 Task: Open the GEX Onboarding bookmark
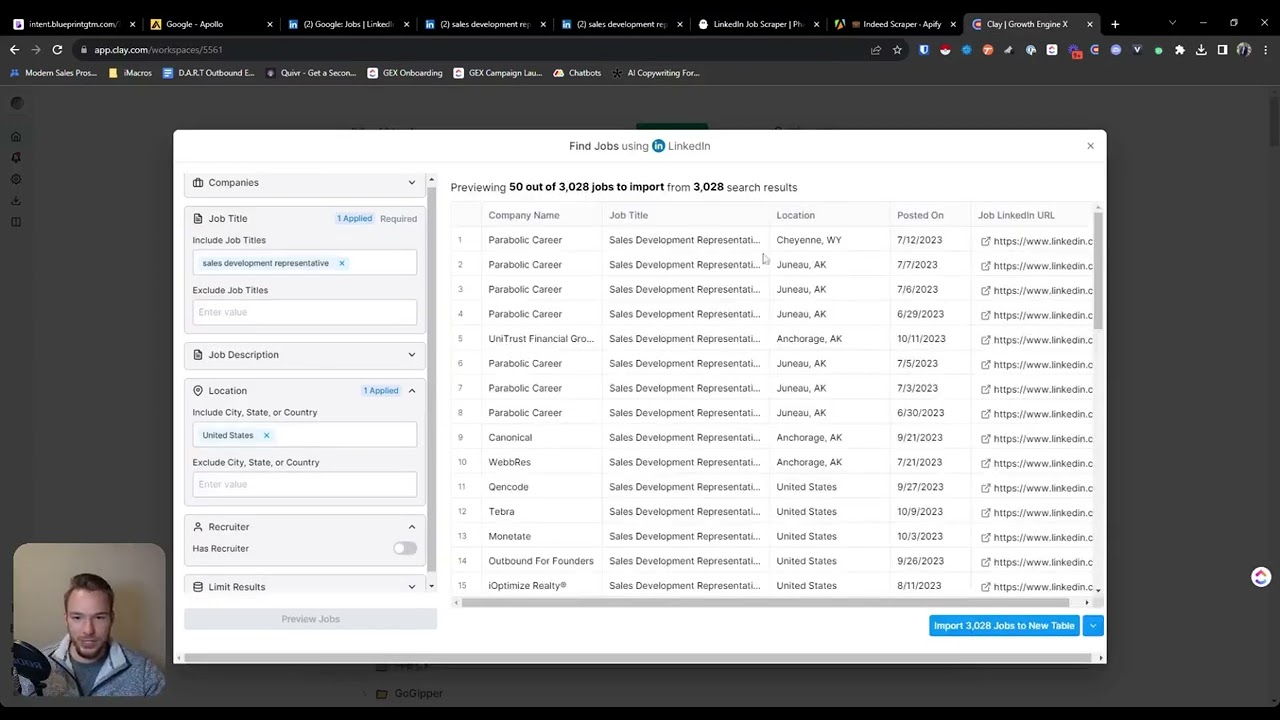click(x=405, y=73)
